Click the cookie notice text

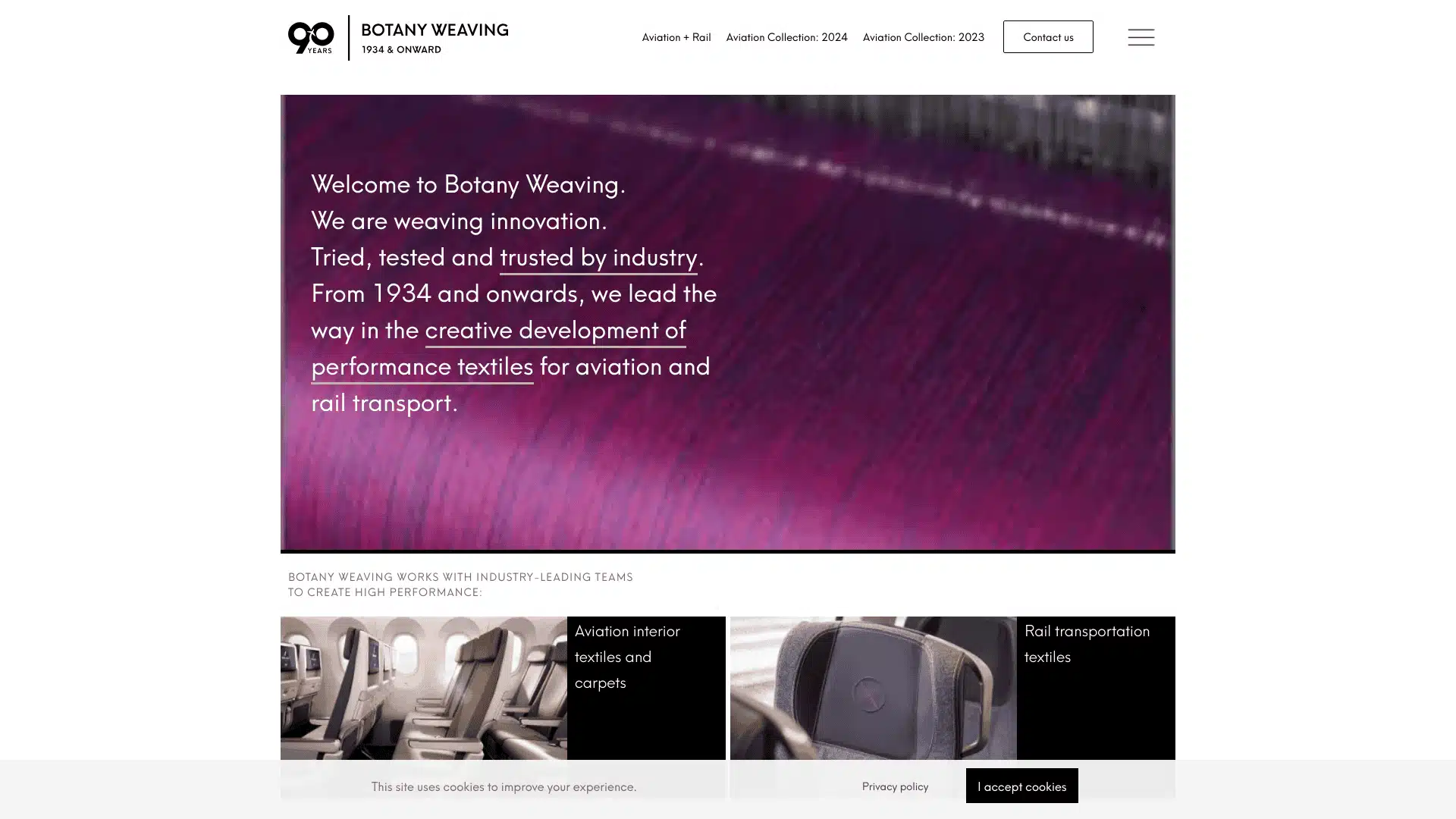pyautogui.click(x=504, y=786)
